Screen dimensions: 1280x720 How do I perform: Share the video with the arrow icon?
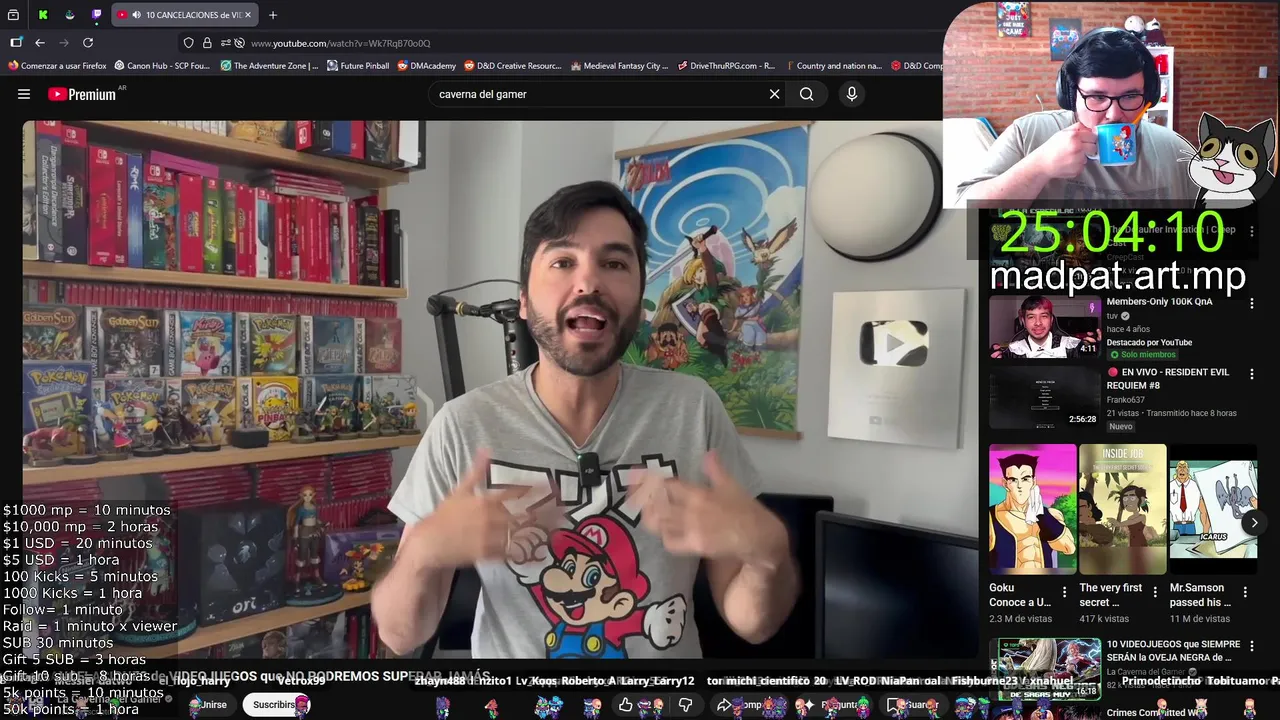click(x=724, y=705)
